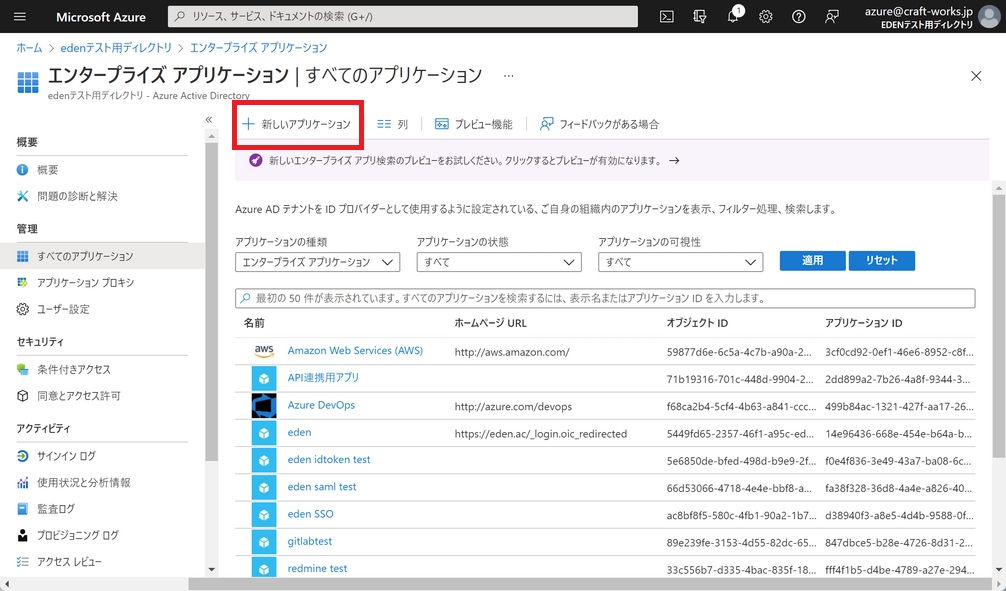Open the top bar feedback icon
The image size is (1006, 591).
pyautogui.click(x=831, y=17)
